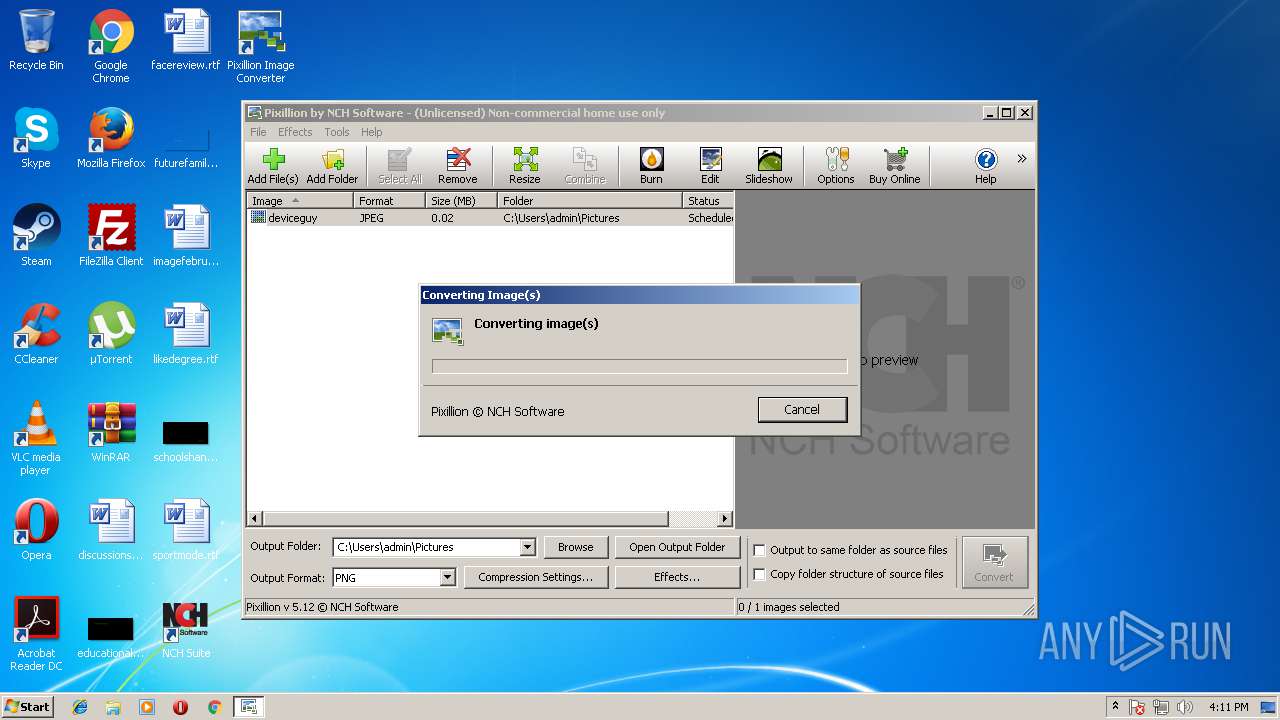Open the Mozilla Firefox desktop shortcut
1280x720 pixels.
pos(111,139)
